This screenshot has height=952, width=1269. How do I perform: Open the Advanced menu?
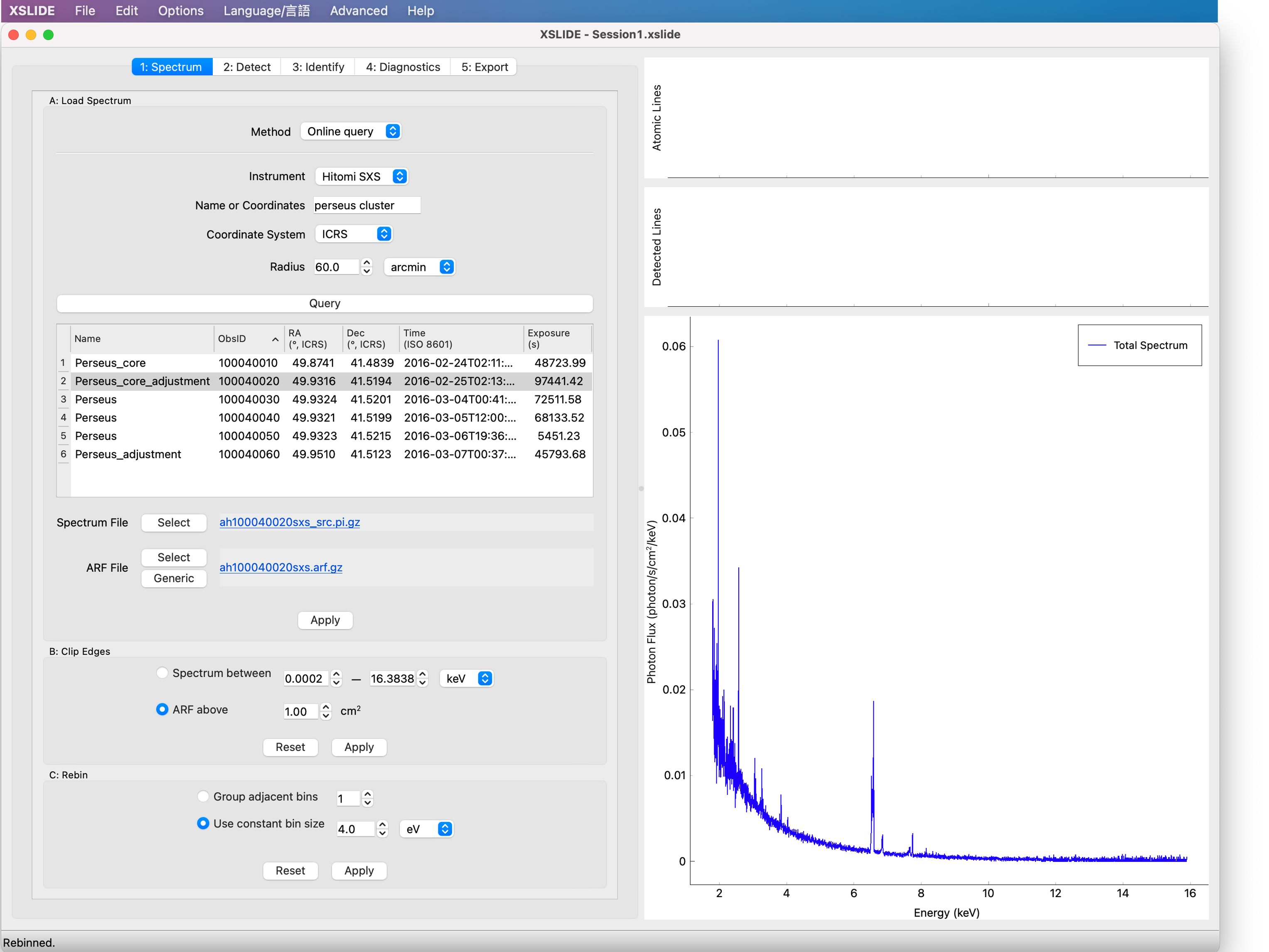click(x=359, y=11)
